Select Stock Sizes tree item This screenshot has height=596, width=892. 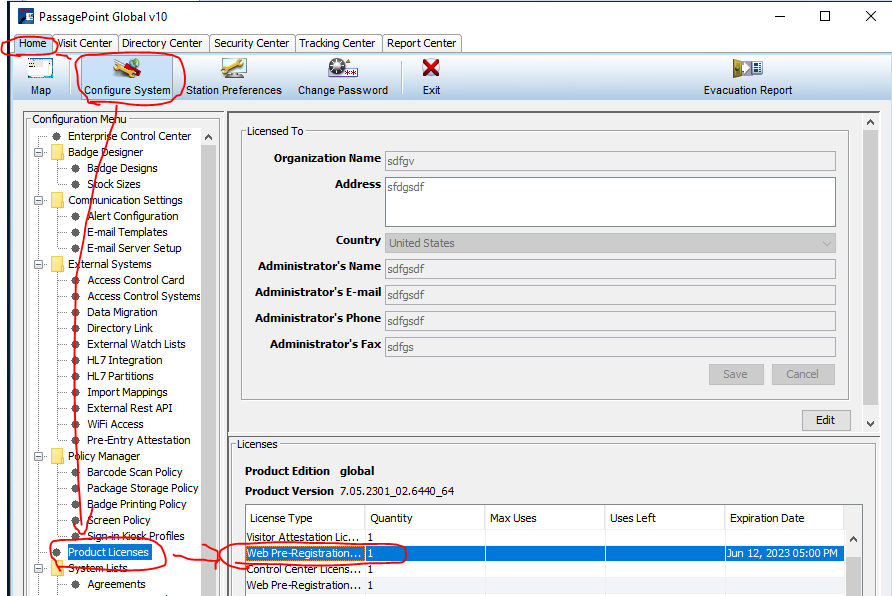pyautogui.click(x=114, y=184)
